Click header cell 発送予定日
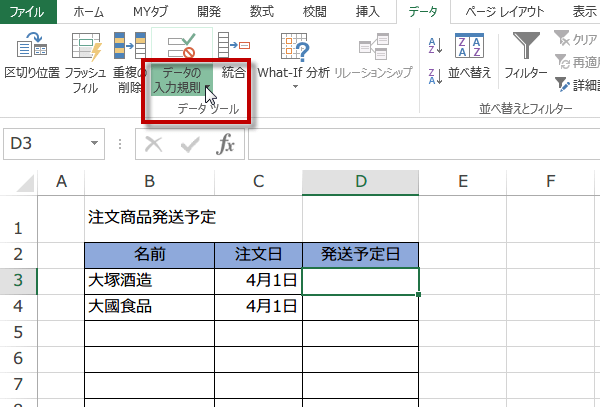600x407 pixels. 360,255
